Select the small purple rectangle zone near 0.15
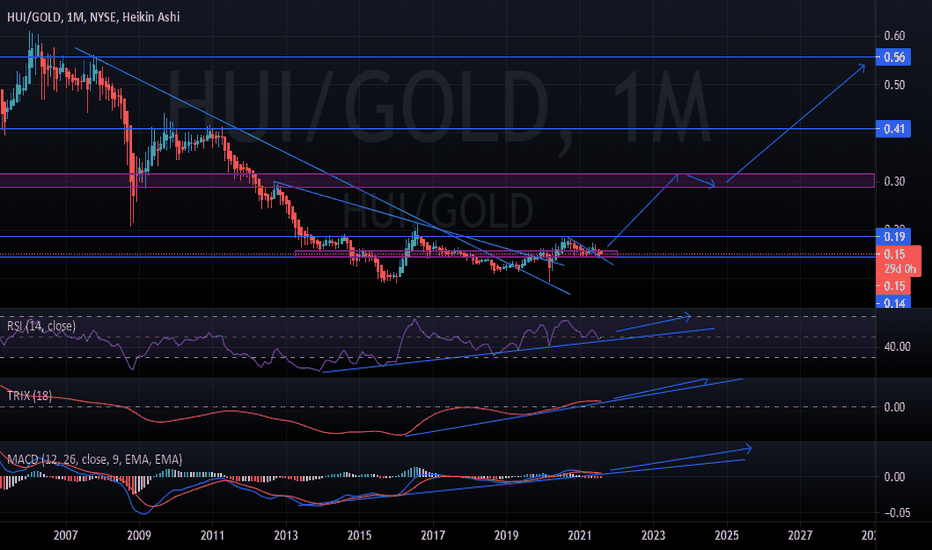Image resolution: width=932 pixels, height=550 pixels. point(456,254)
